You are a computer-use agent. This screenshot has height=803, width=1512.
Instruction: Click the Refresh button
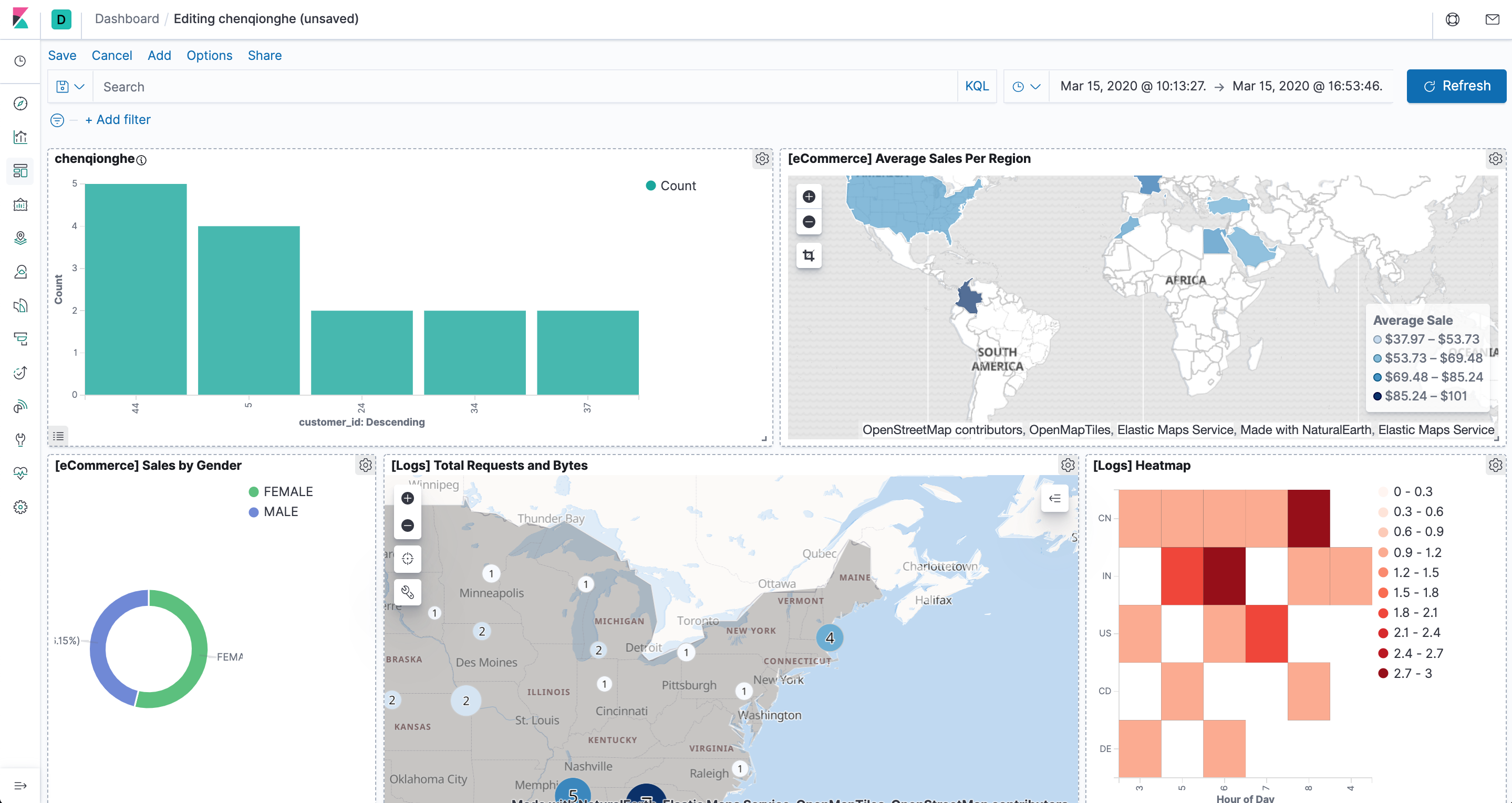(1456, 86)
